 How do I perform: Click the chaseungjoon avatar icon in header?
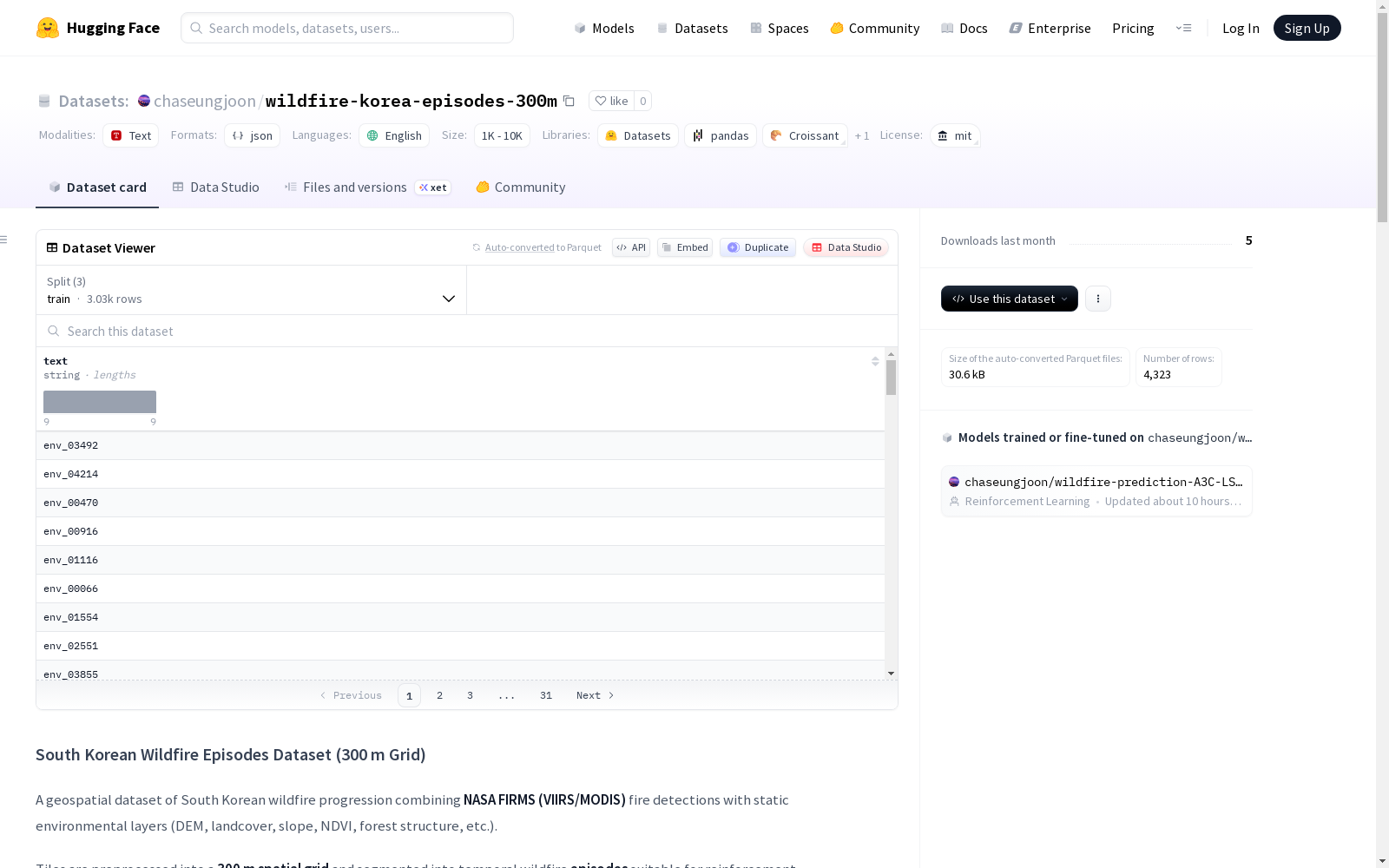(144, 101)
